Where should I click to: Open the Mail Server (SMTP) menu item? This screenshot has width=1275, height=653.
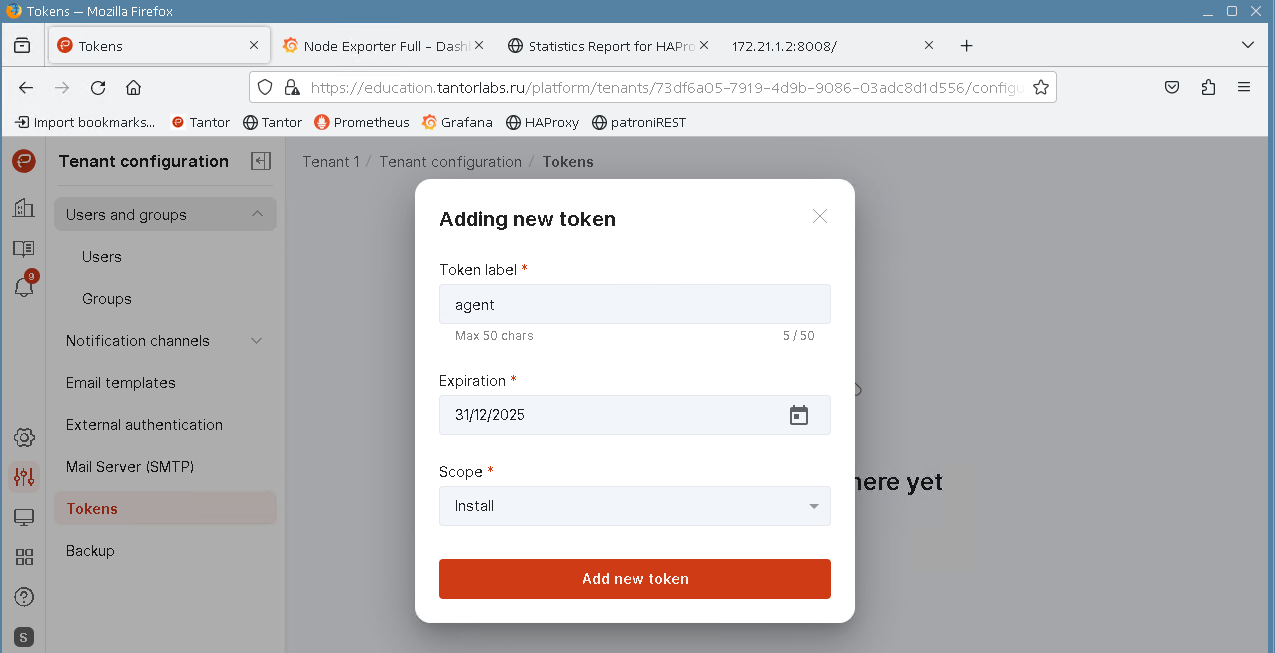tap(130, 467)
